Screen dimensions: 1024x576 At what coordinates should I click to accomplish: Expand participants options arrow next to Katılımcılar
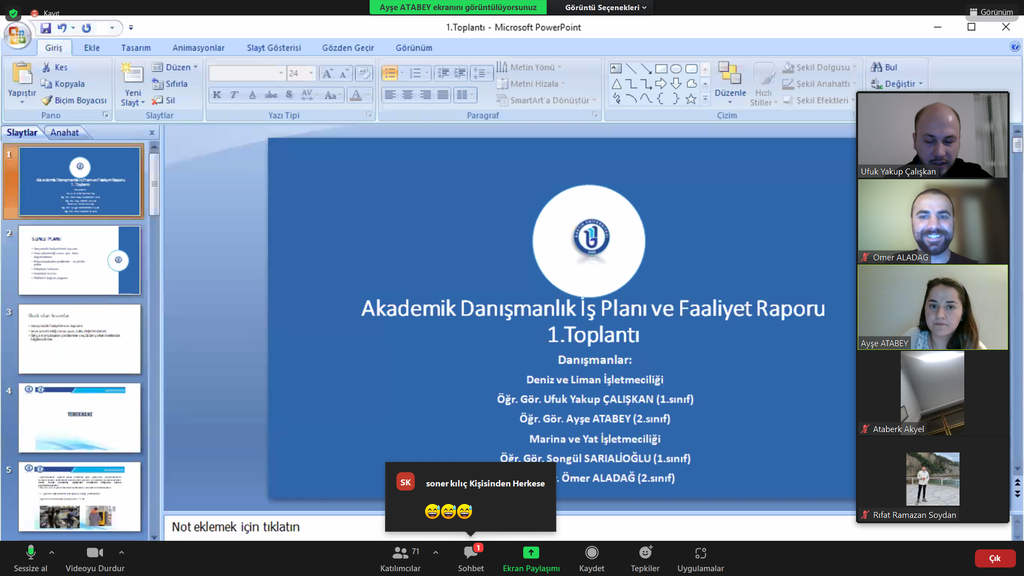click(x=436, y=552)
